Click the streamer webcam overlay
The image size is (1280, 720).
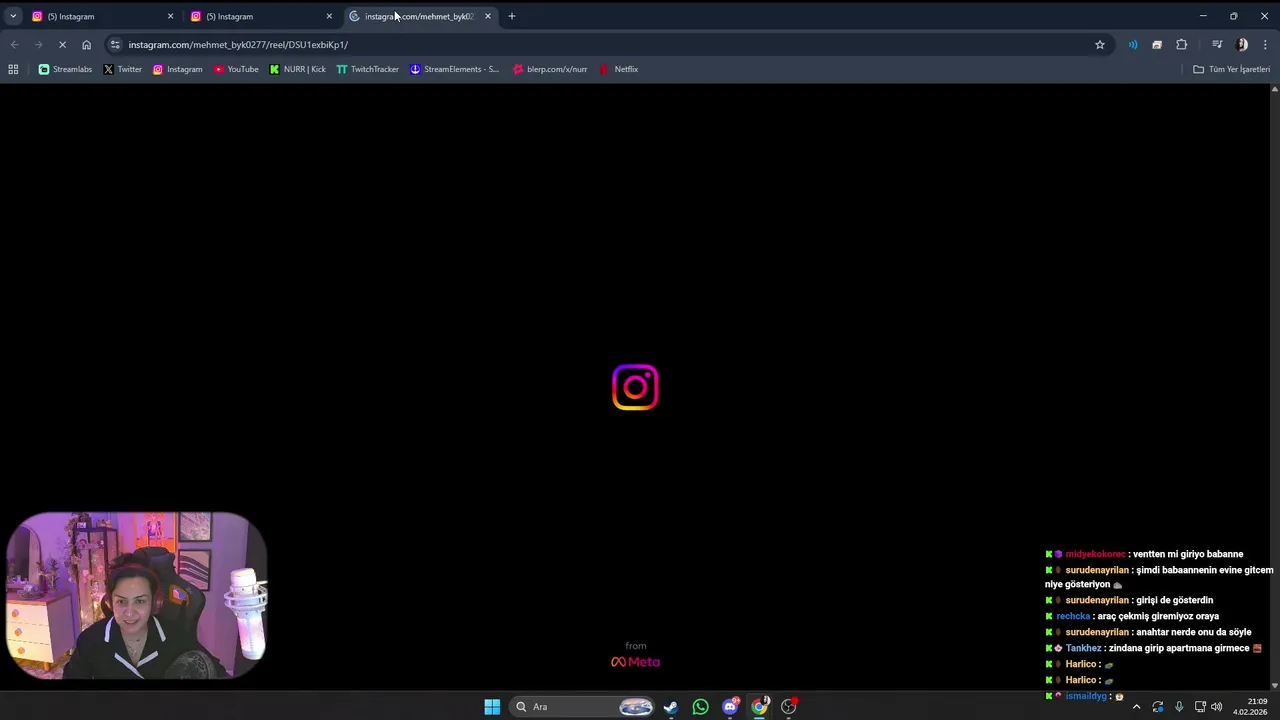137,595
